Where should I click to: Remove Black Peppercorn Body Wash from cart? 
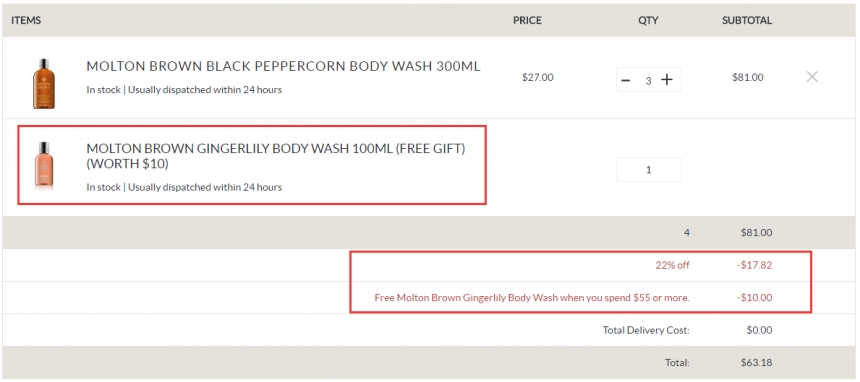(812, 77)
